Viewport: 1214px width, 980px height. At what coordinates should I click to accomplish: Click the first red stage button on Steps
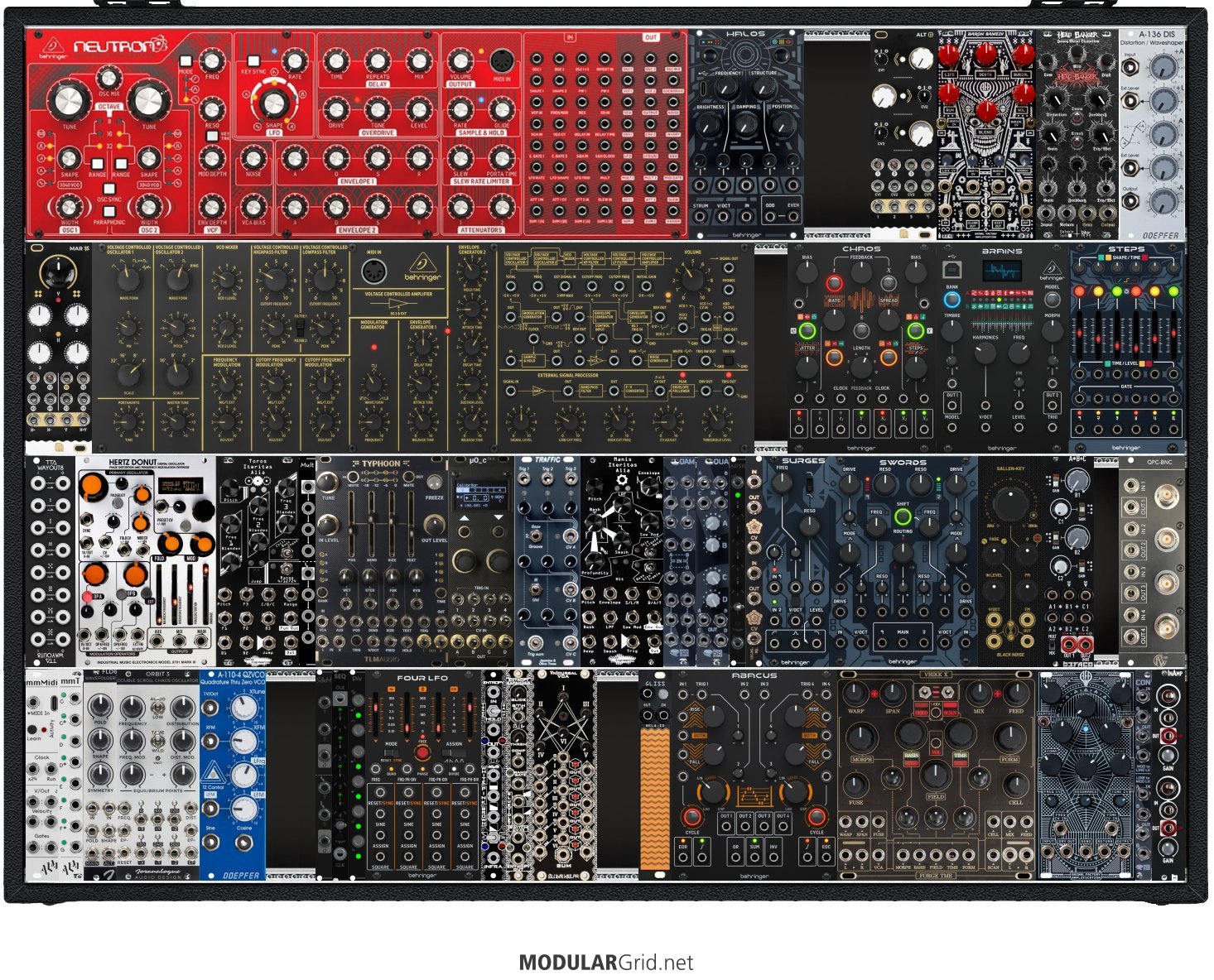1079,291
